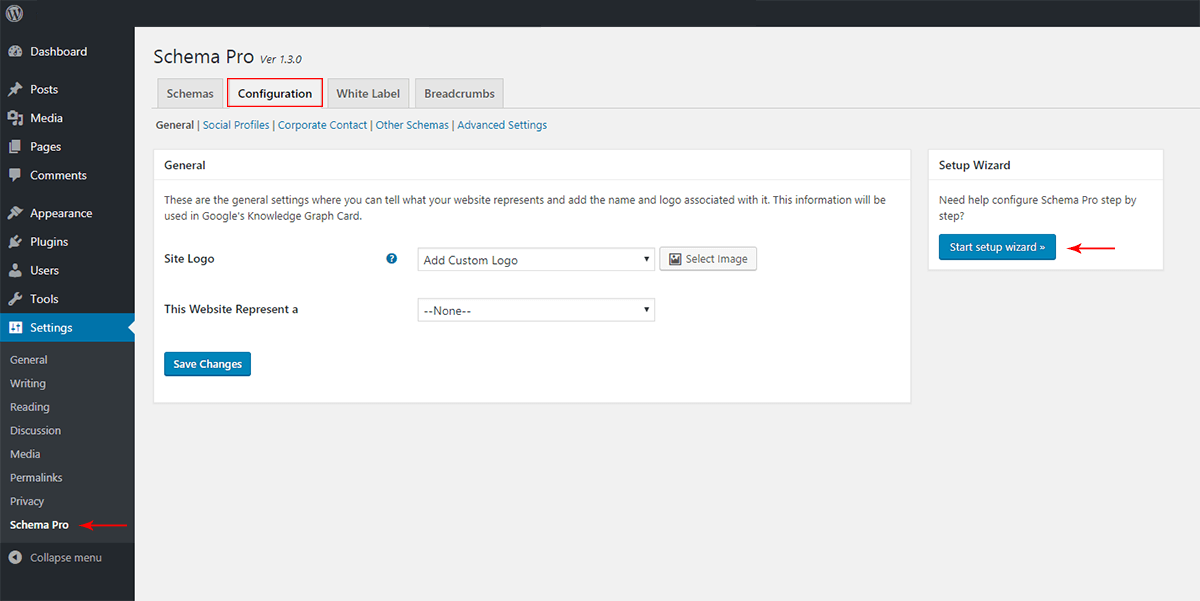Image resolution: width=1200 pixels, height=601 pixels.
Task: Click the Setup Wizard panel heading
Action: (x=976, y=165)
